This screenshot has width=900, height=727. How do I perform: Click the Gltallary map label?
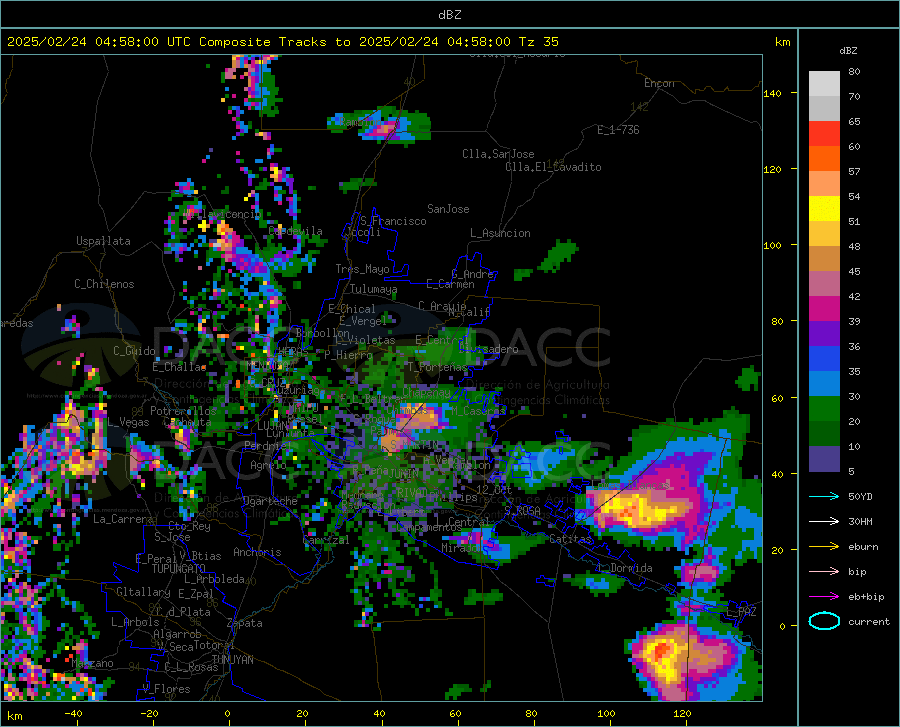[143, 592]
